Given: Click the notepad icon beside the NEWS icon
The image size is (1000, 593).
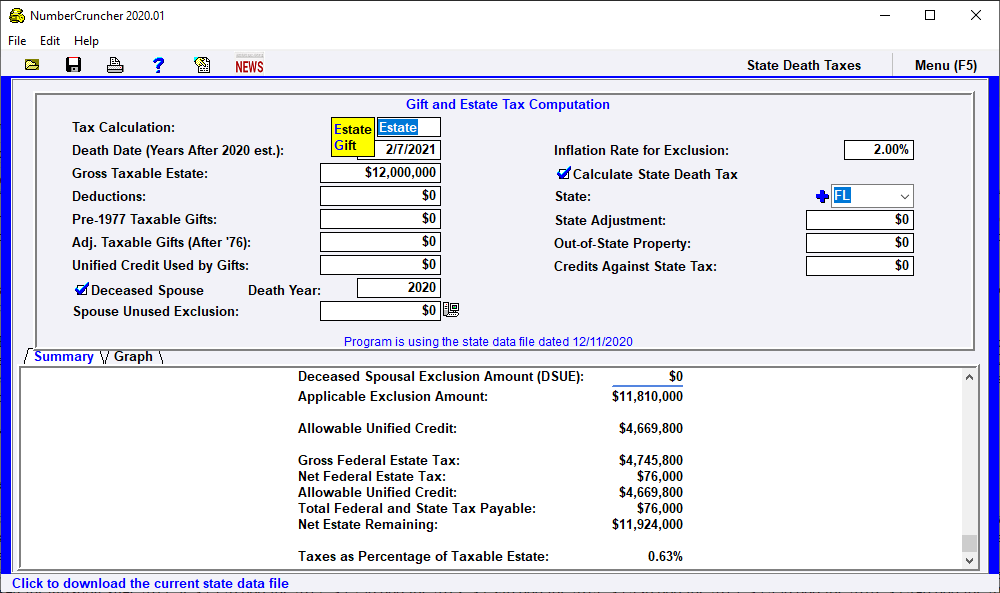Looking at the screenshot, I should pos(202,65).
